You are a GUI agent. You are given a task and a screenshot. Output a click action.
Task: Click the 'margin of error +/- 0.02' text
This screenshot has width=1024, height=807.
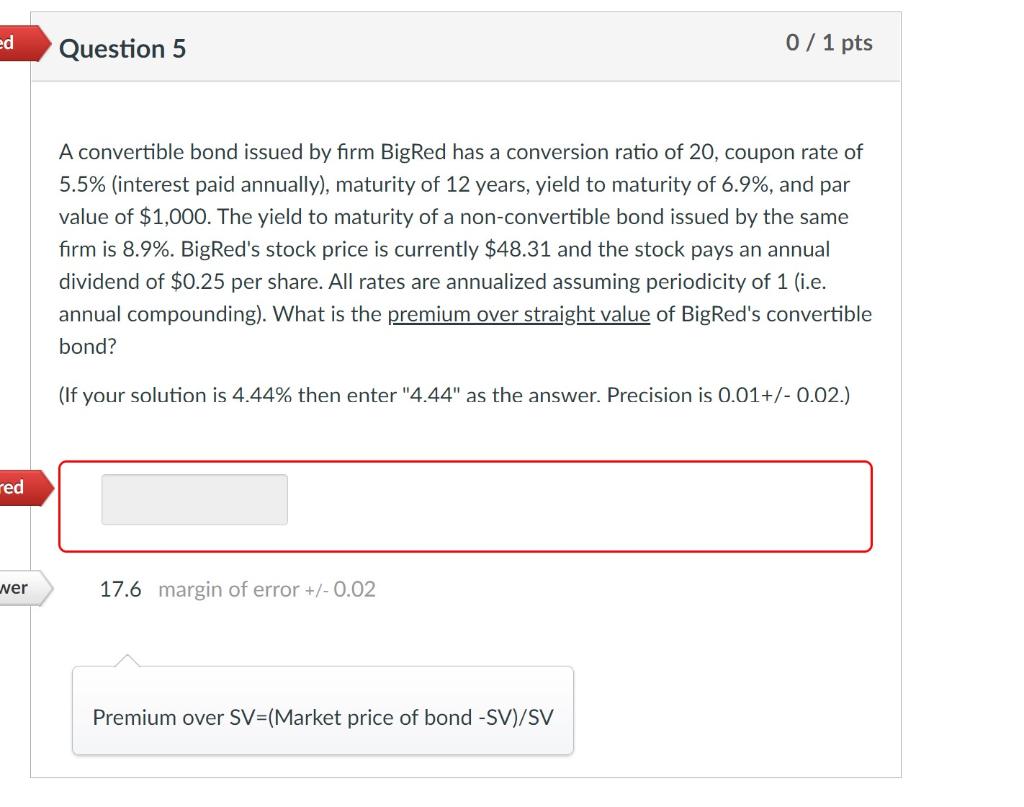[266, 590]
